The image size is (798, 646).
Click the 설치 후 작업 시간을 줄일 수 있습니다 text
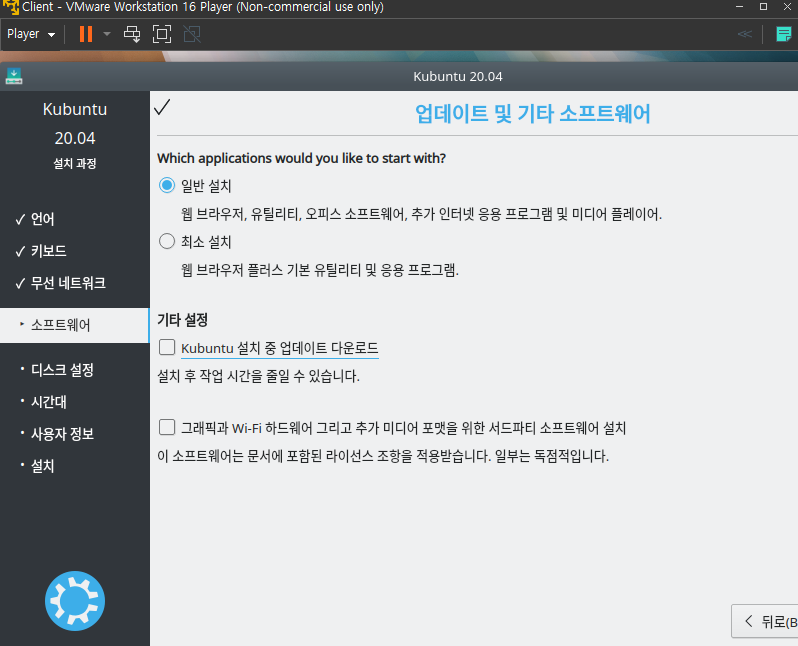[258, 376]
